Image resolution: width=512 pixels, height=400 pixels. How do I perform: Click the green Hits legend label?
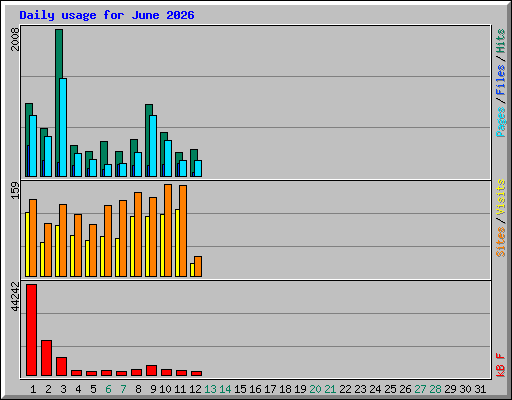(x=501, y=41)
